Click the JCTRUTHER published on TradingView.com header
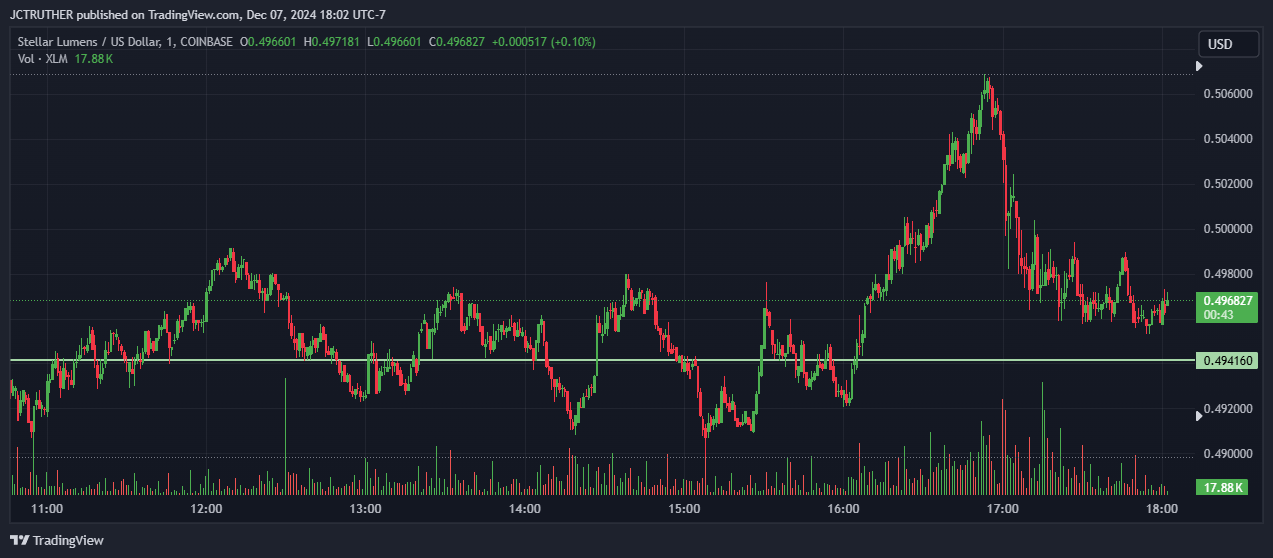Viewport: 1273px width, 558px height. click(197, 14)
